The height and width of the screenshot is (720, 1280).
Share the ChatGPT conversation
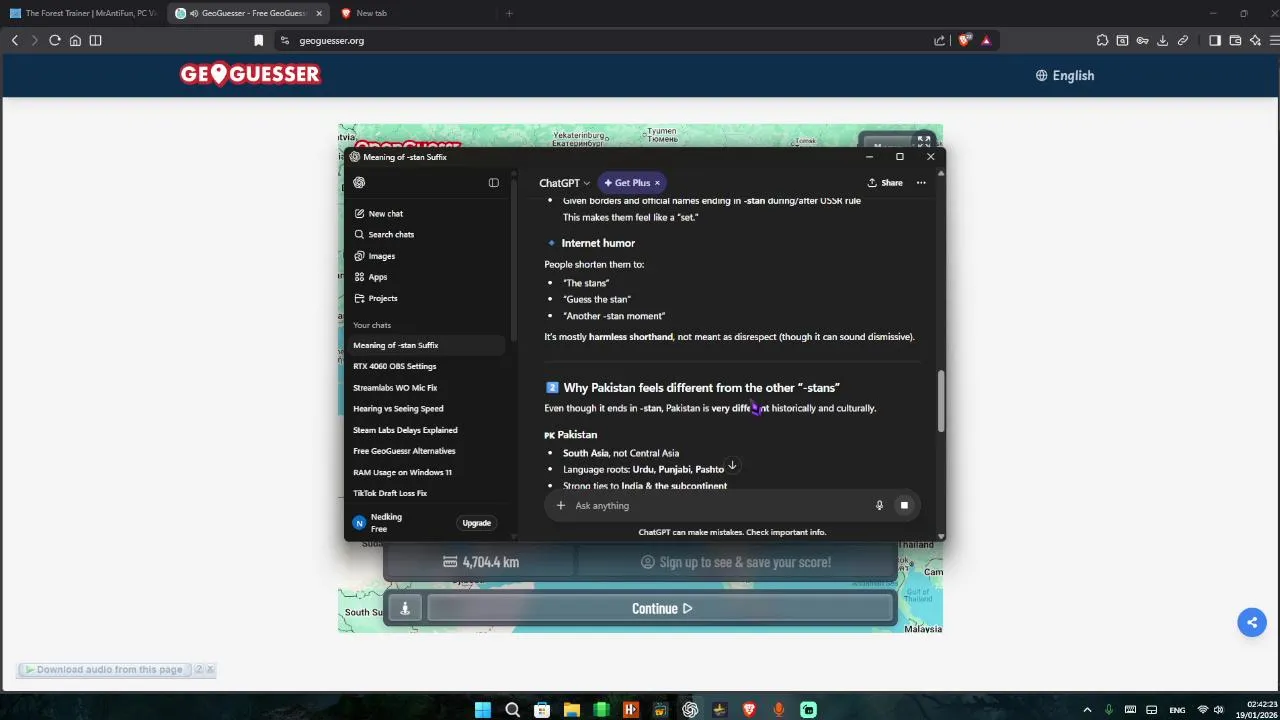coord(885,183)
